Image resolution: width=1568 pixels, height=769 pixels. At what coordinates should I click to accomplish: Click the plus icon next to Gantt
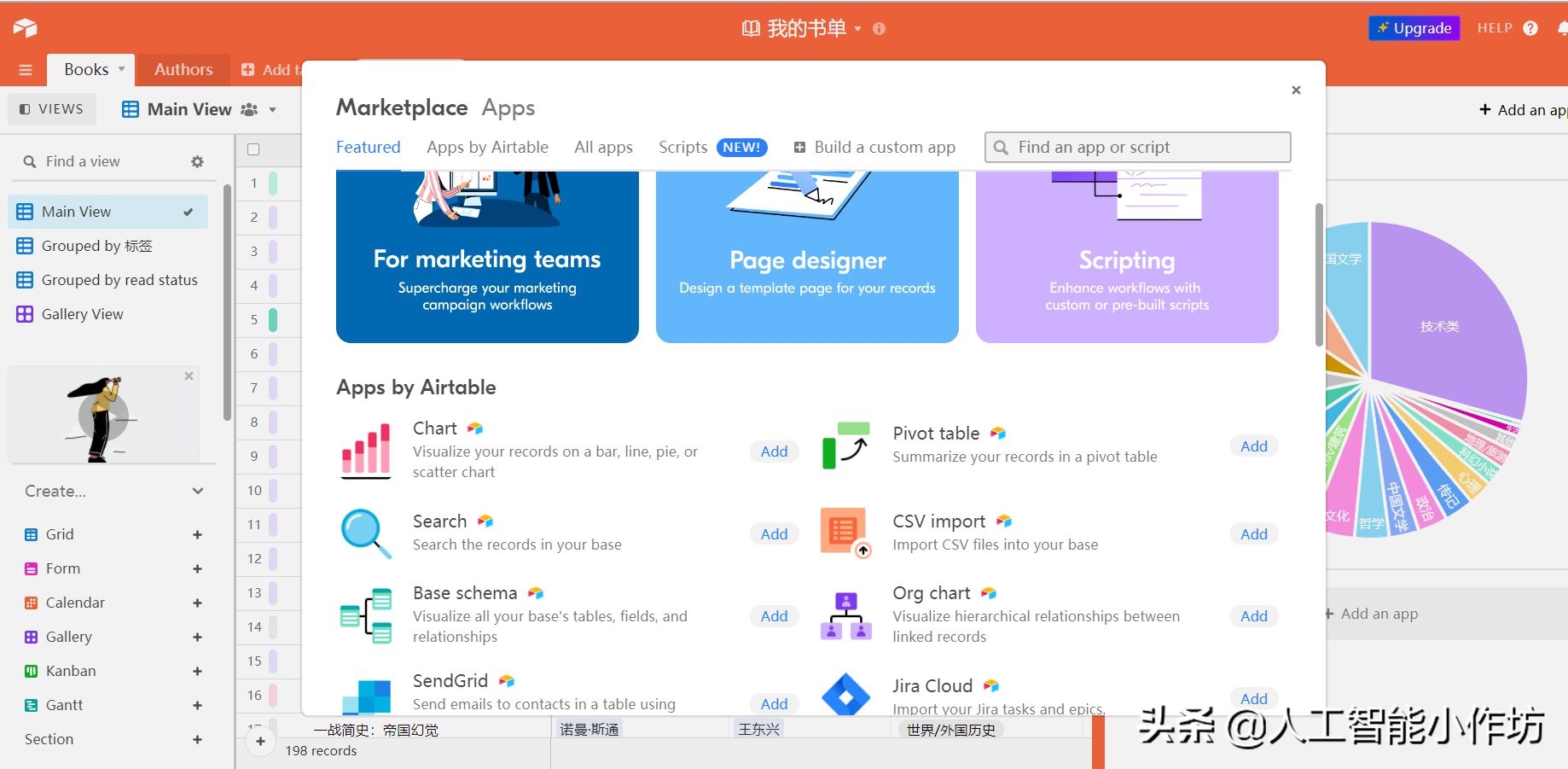coord(197,705)
